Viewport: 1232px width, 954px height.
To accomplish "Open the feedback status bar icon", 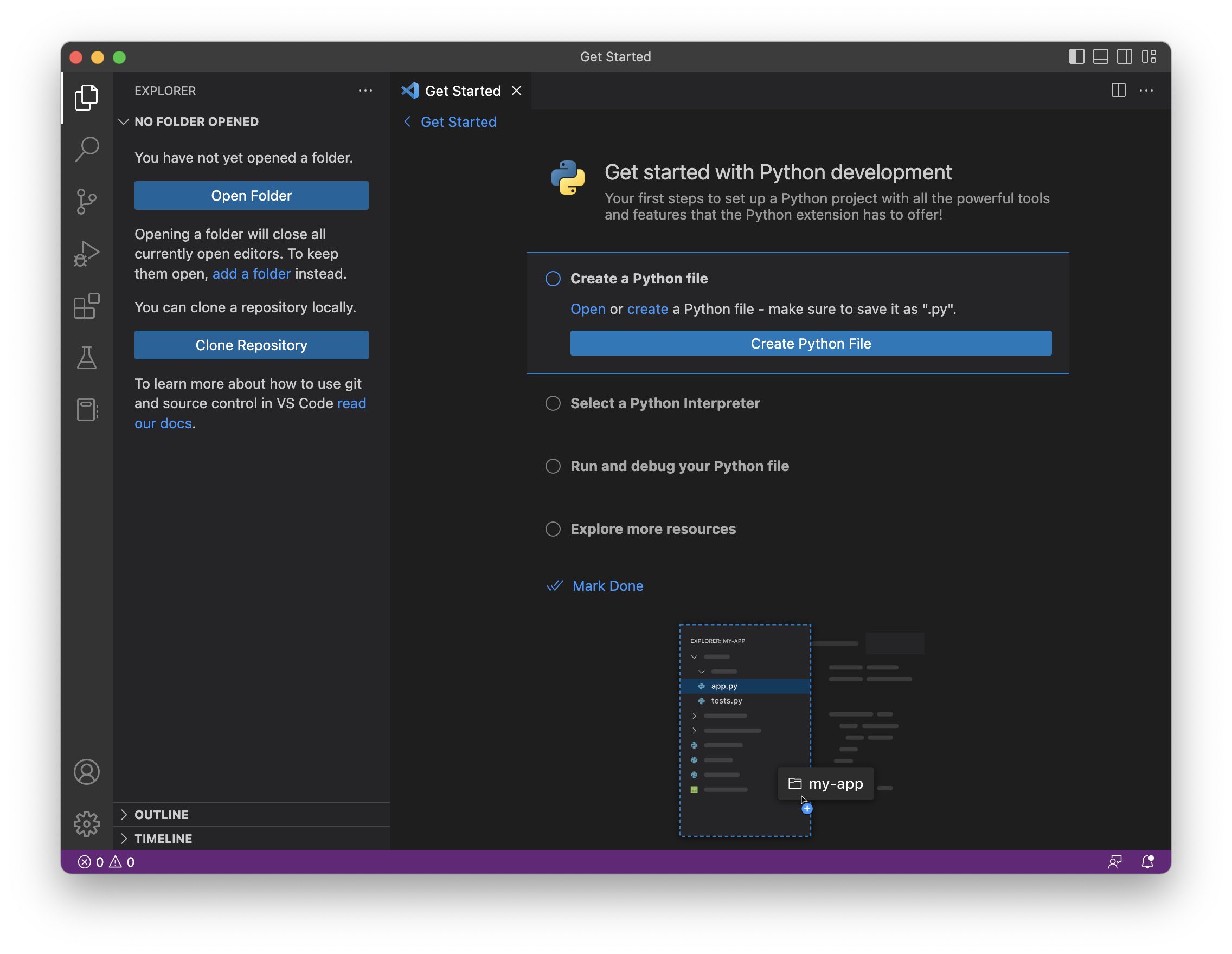I will click(x=1115, y=861).
